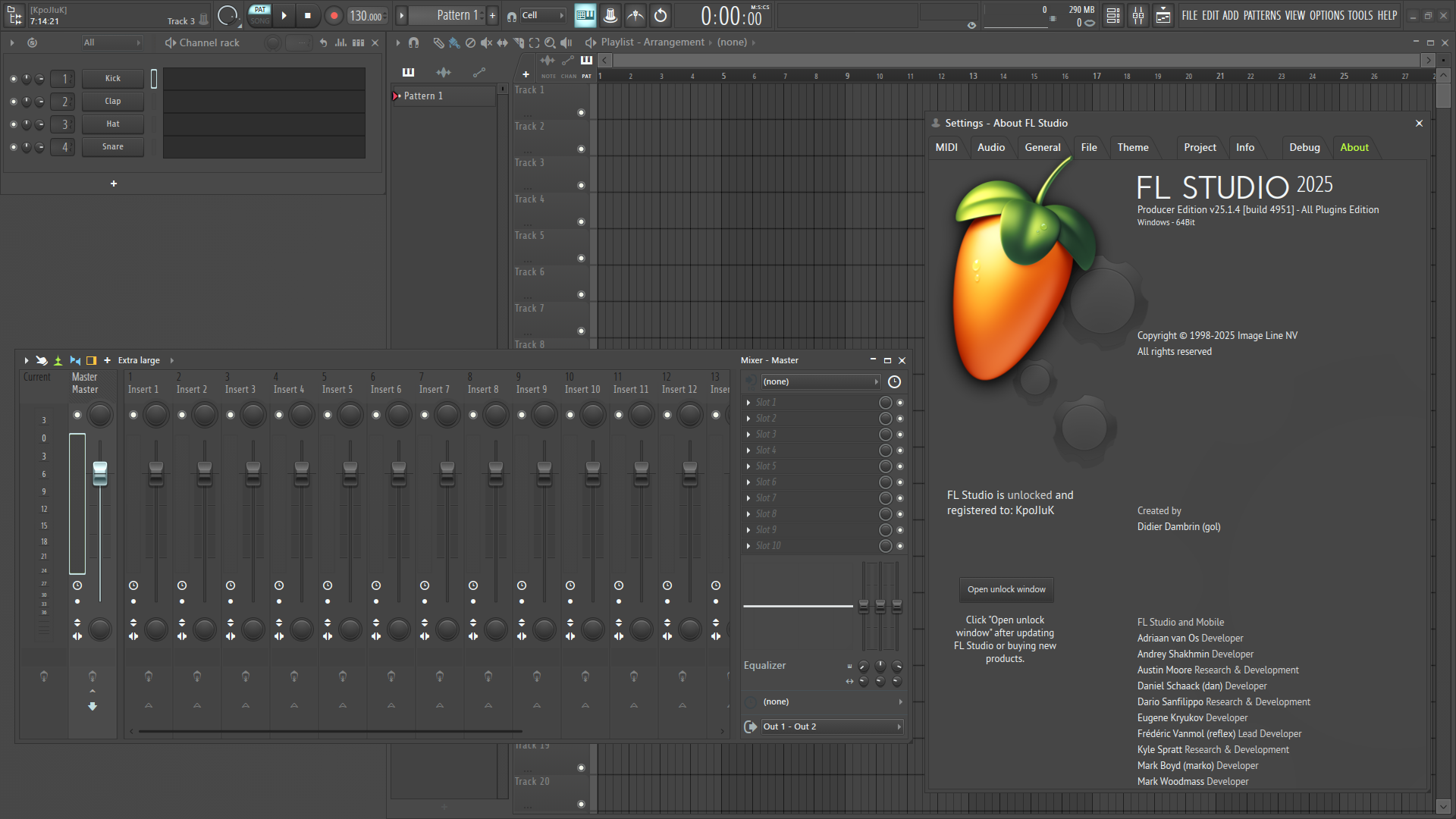Select the Playlist zoom tool

pyautogui.click(x=550, y=42)
